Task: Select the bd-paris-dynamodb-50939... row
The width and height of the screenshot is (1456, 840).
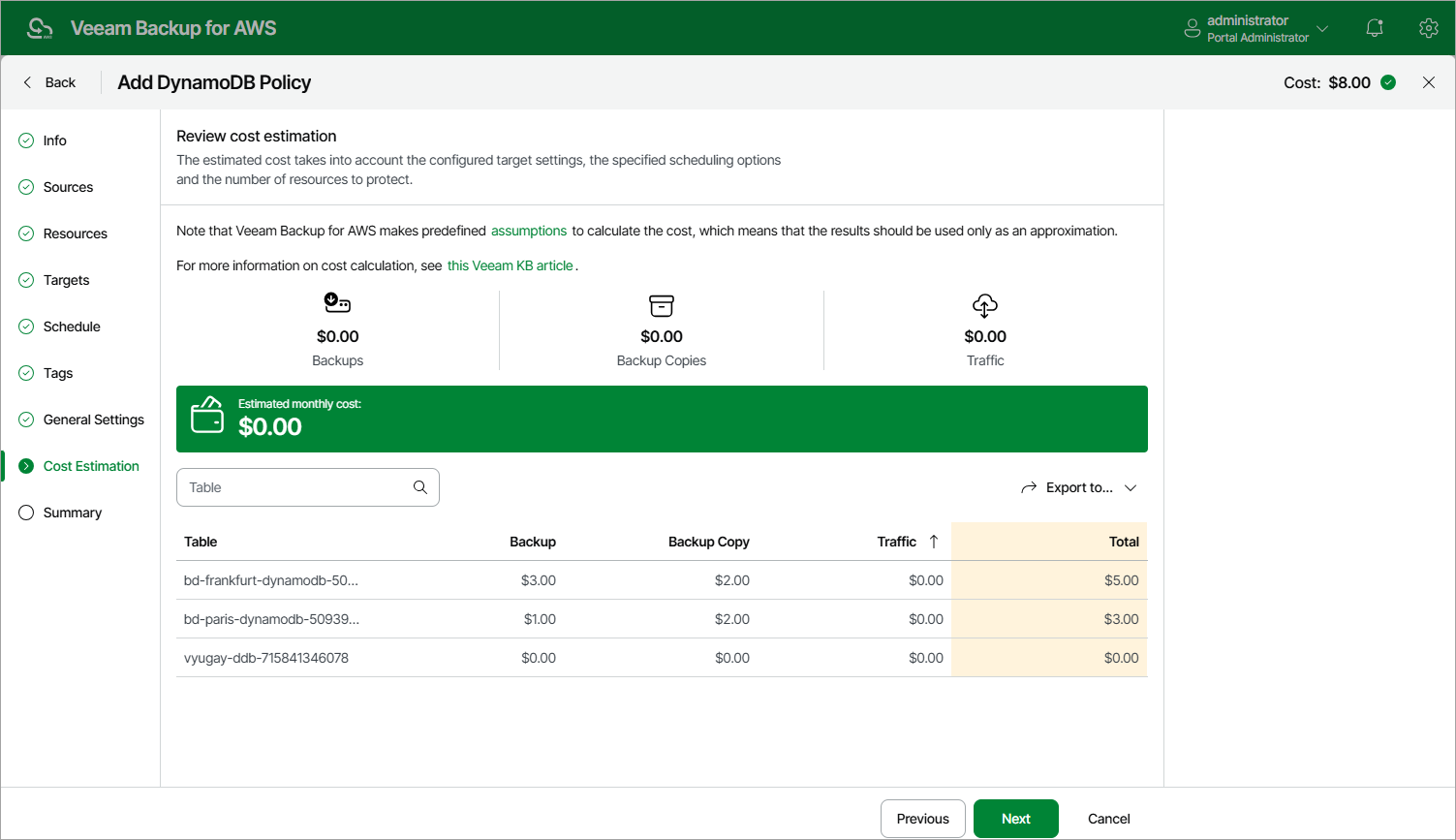Action: coord(662,619)
